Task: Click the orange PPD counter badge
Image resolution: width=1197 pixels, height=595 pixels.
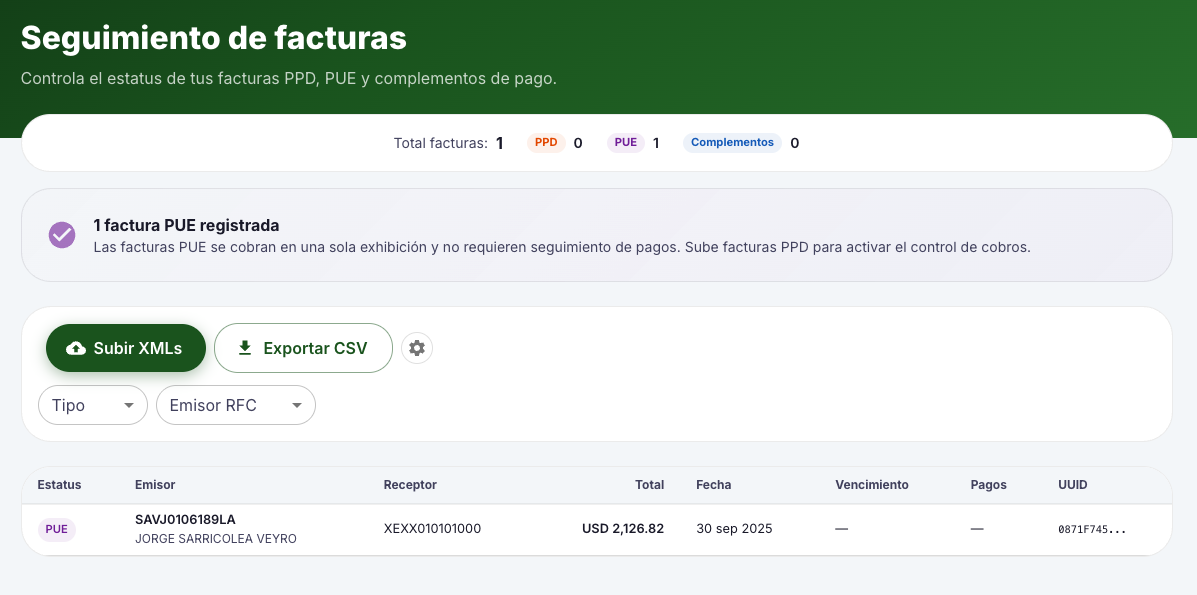Action: 546,142
